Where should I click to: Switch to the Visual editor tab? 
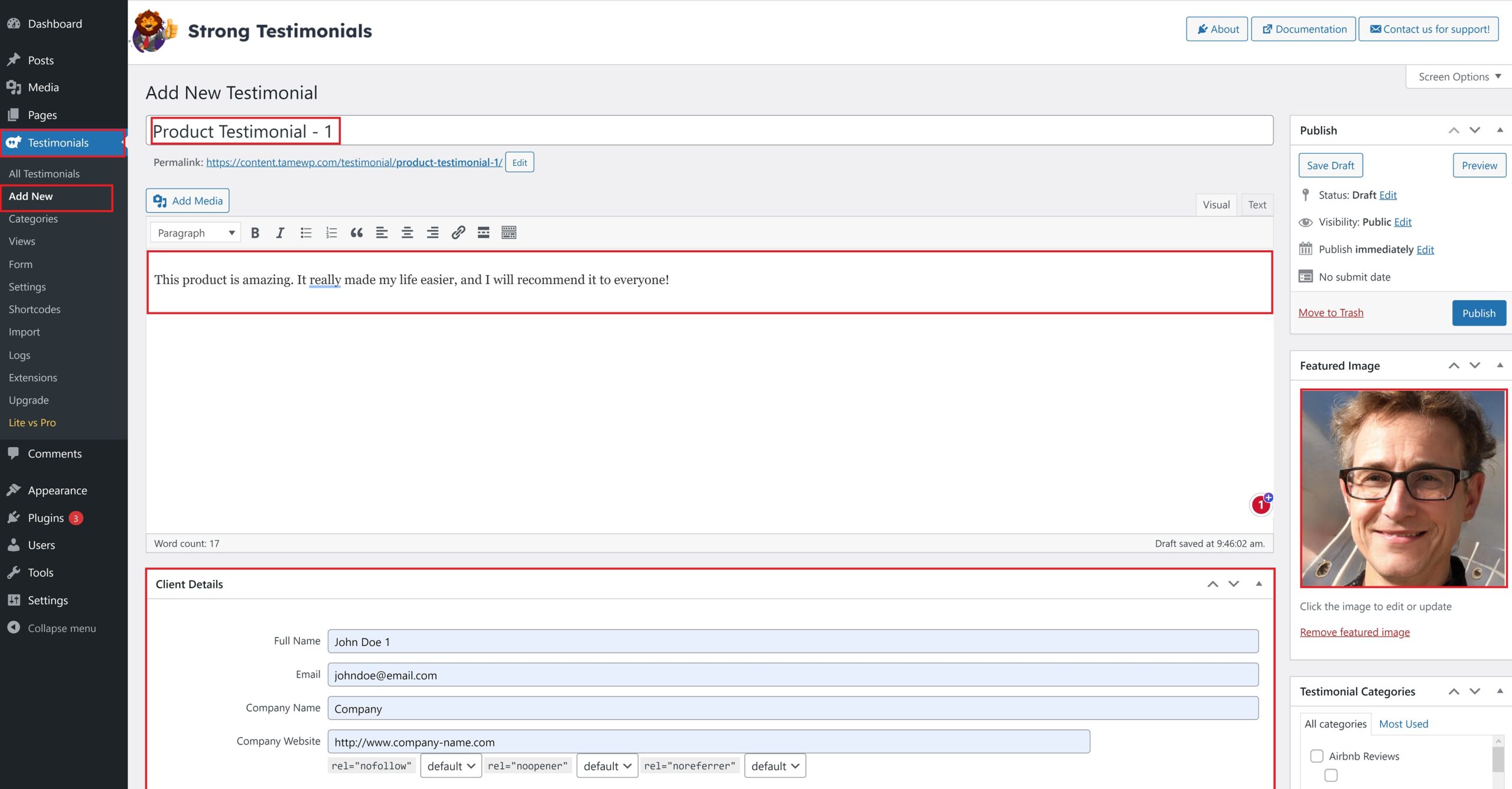click(1216, 205)
